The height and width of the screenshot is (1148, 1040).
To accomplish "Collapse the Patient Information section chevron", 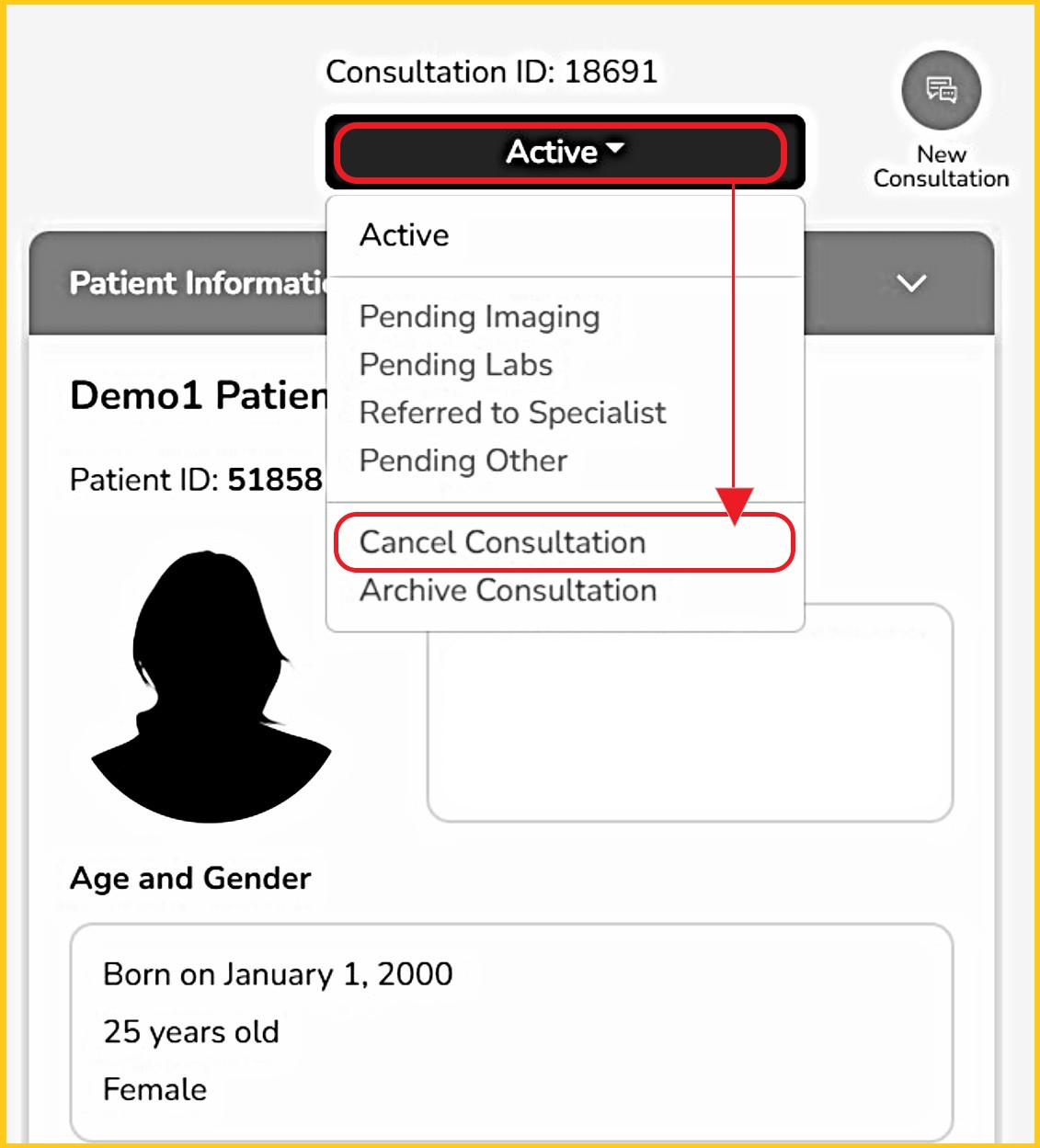I will 910,283.
